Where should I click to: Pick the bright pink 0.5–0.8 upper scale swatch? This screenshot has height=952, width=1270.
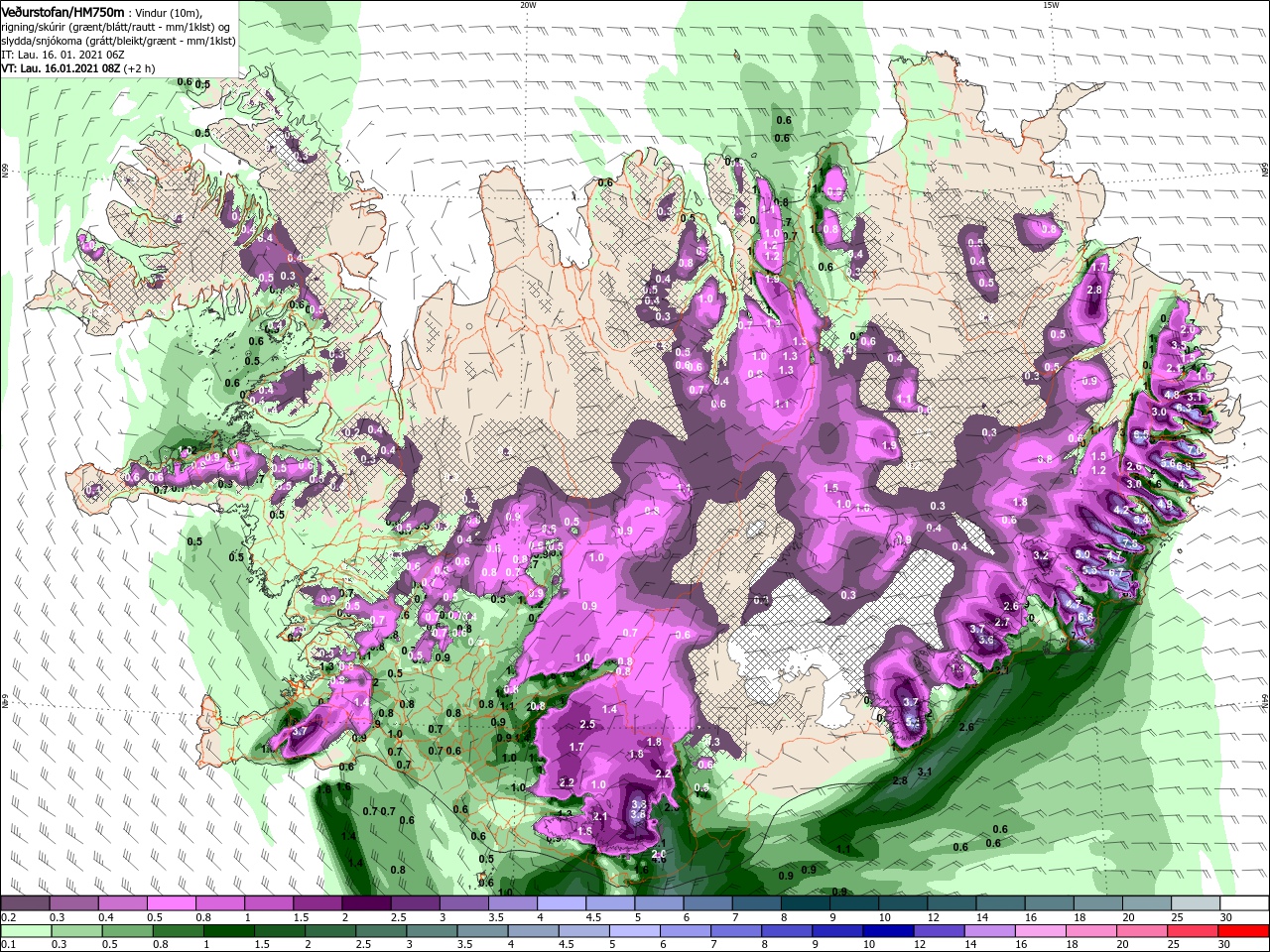pos(171,903)
